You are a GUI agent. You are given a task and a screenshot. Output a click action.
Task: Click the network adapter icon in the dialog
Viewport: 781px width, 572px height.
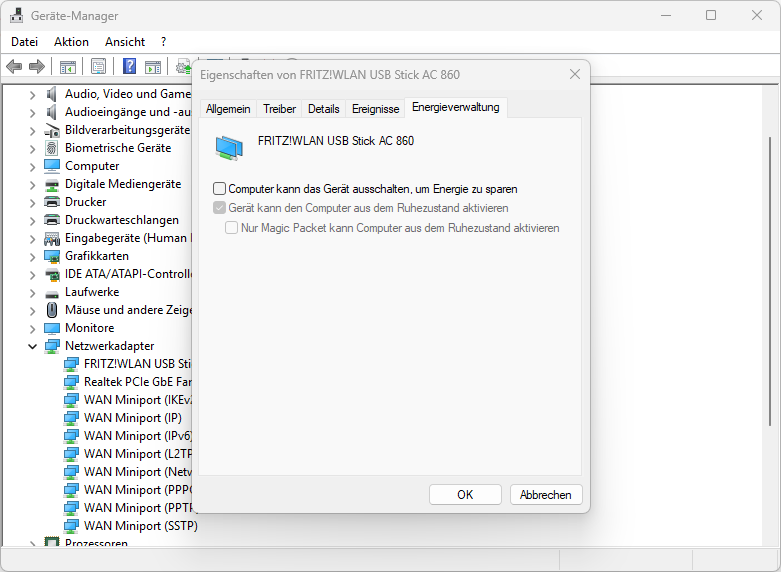(229, 148)
